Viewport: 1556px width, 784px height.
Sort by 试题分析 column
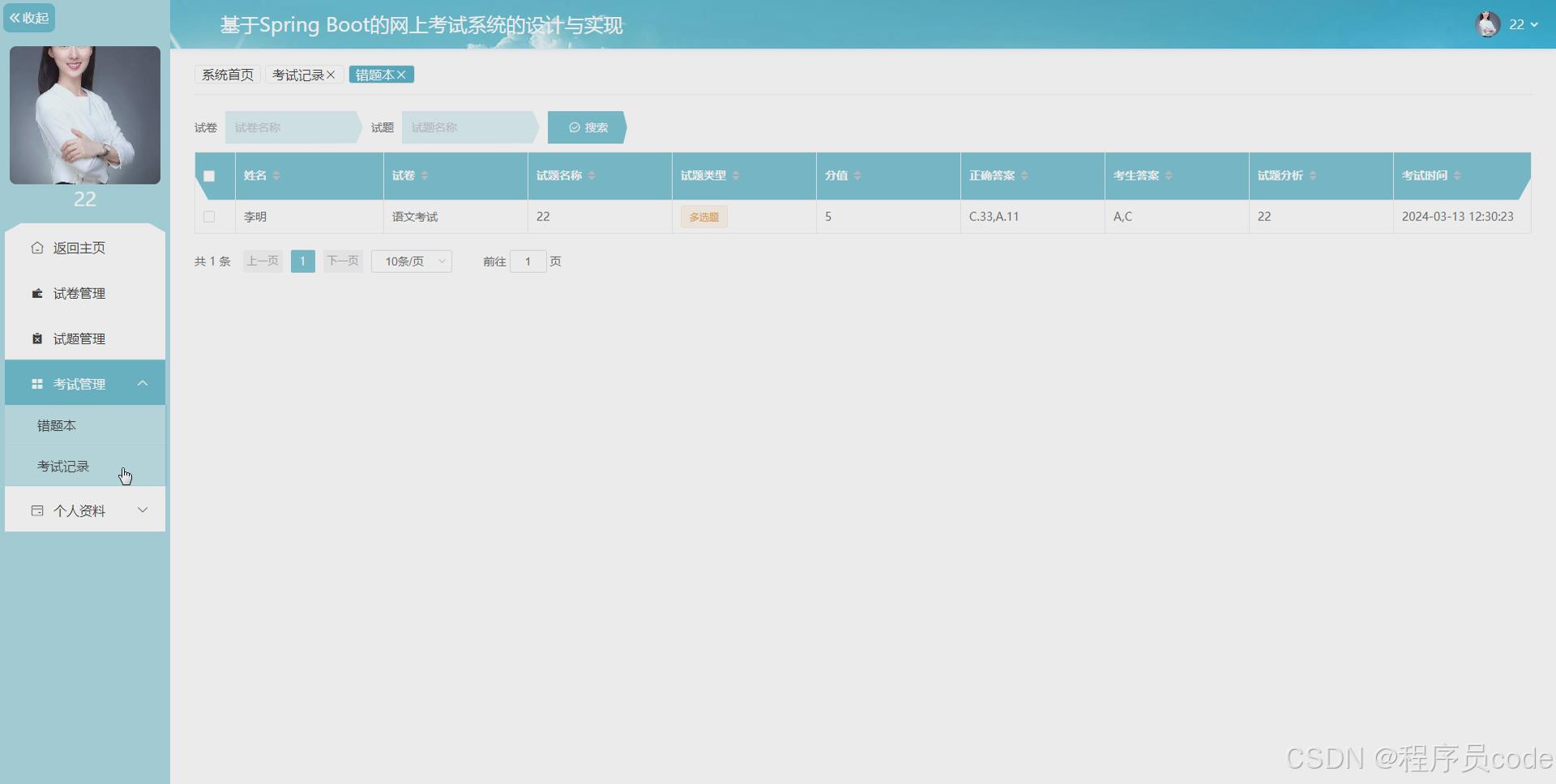(x=1313, y=176)
